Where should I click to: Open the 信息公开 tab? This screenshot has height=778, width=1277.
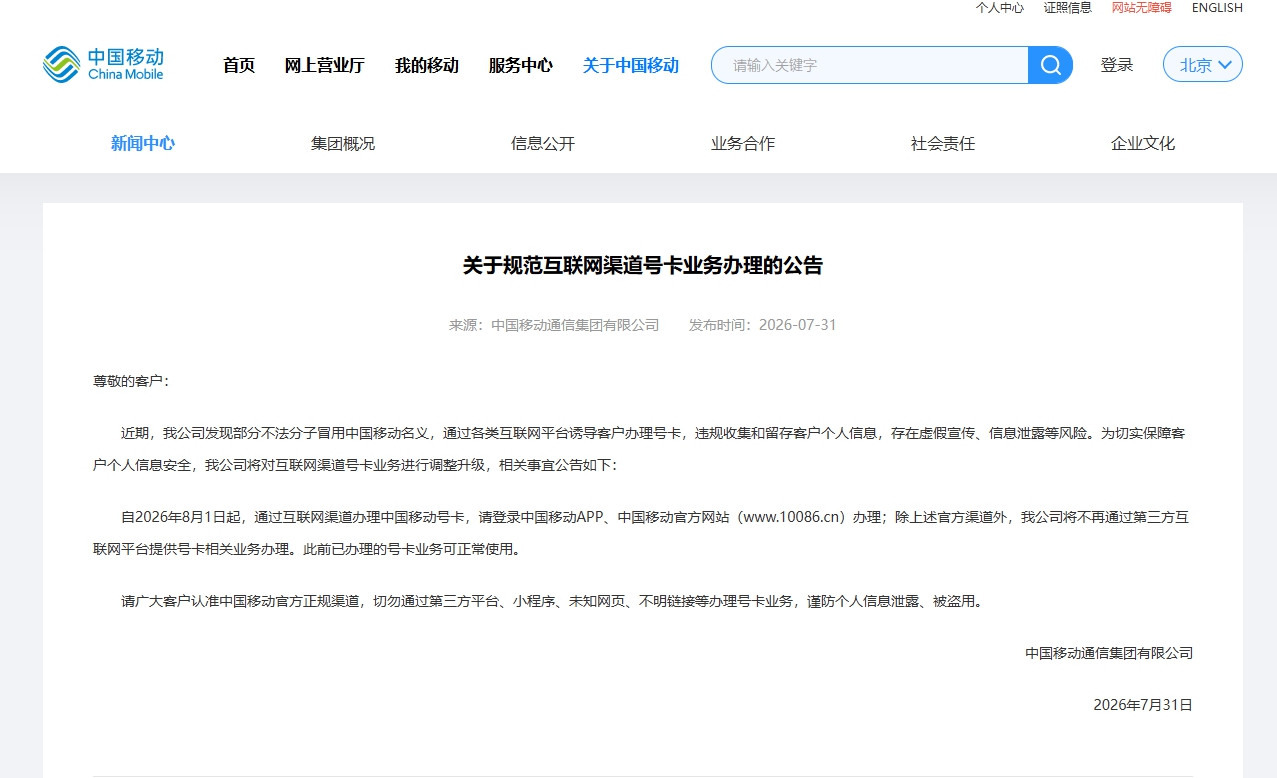543,143
